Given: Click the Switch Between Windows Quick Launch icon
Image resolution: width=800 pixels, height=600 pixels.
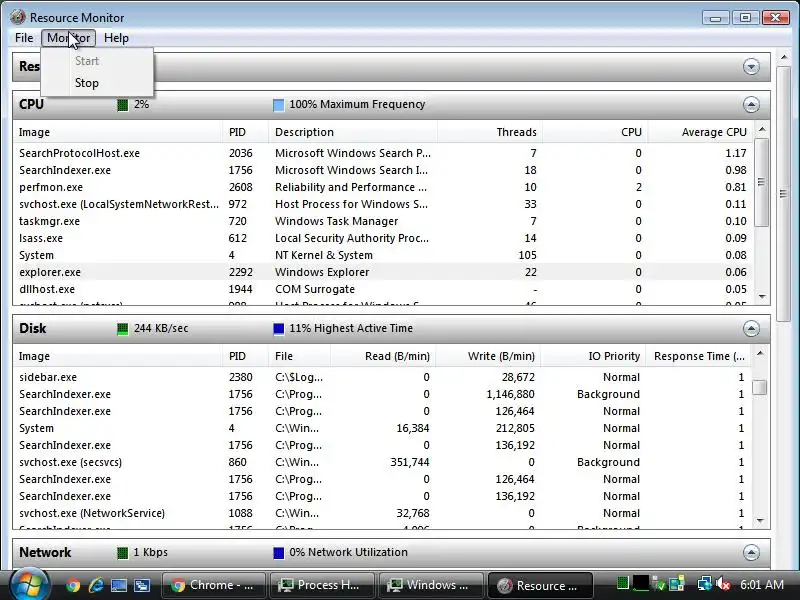Looking at the screenshot, I should tap(142, 585).
